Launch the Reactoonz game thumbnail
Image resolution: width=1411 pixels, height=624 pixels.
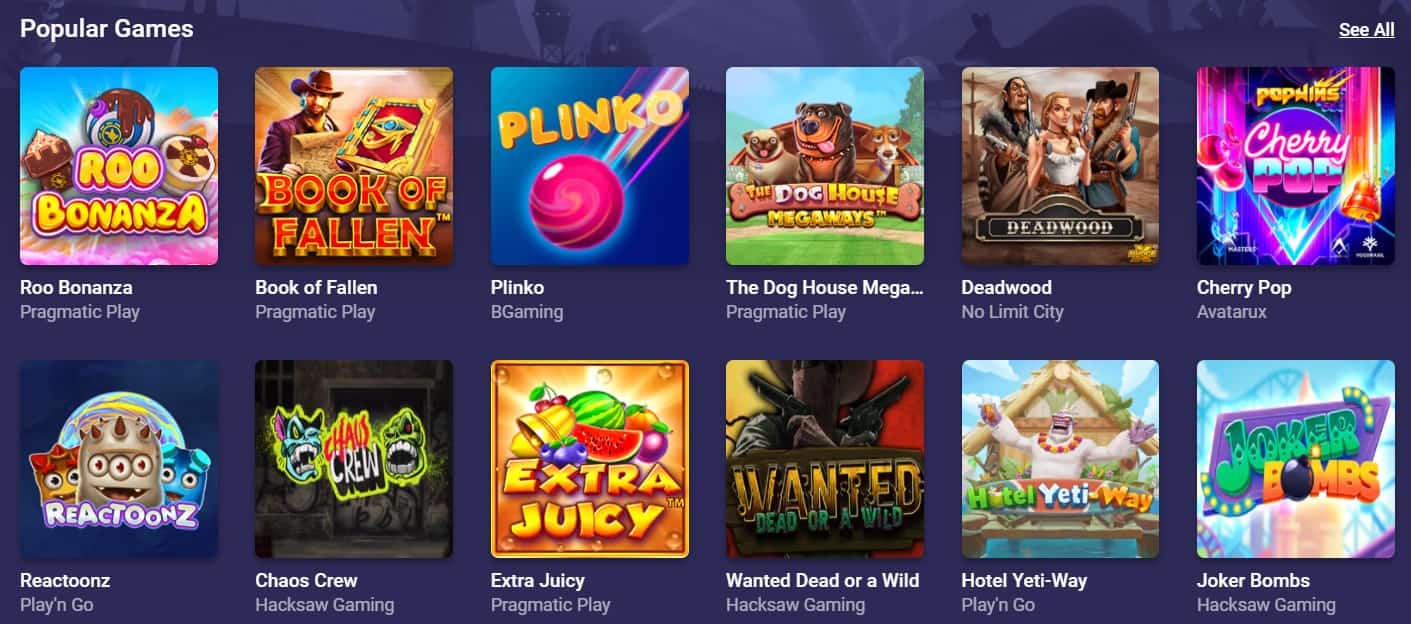click(119, 459)
